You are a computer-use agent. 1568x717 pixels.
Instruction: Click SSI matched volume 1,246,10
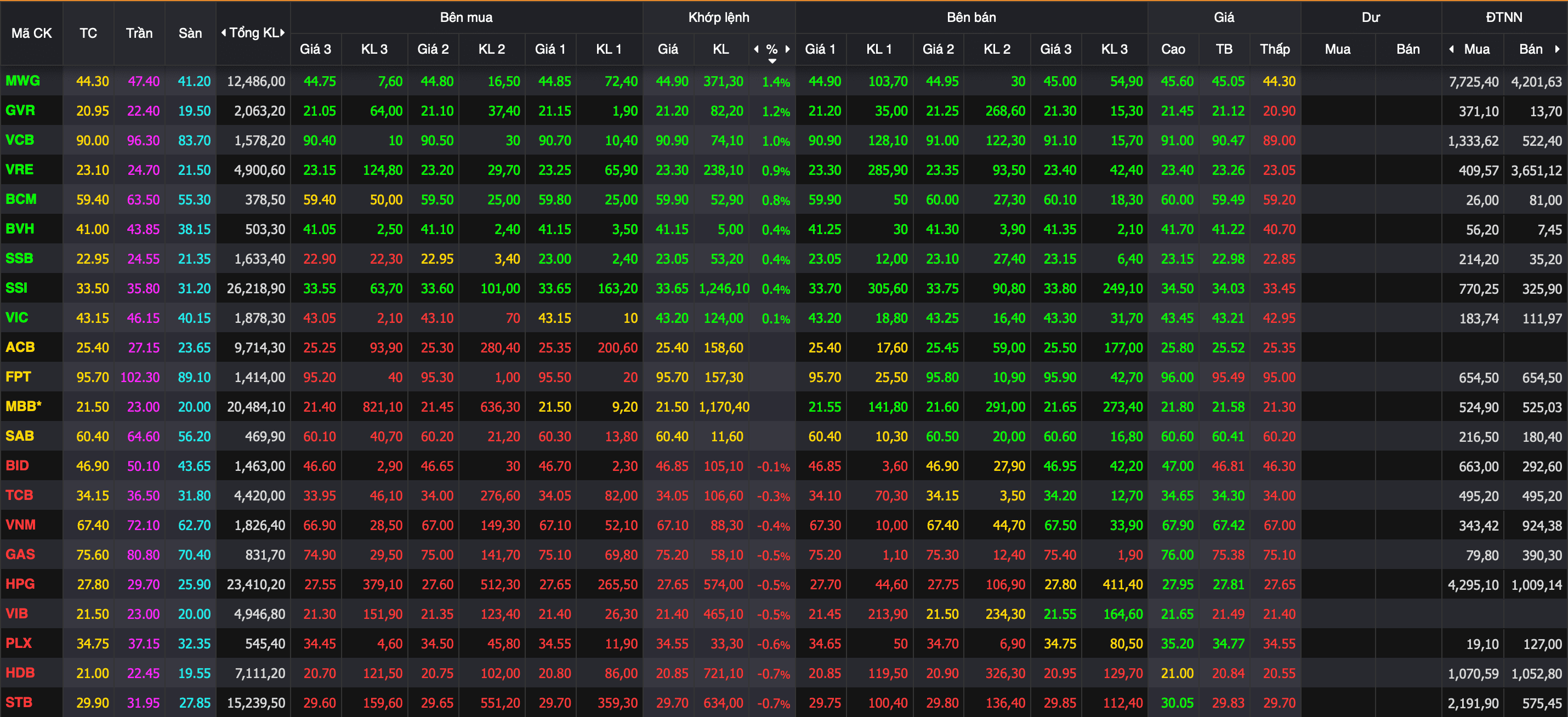(724, 288)
